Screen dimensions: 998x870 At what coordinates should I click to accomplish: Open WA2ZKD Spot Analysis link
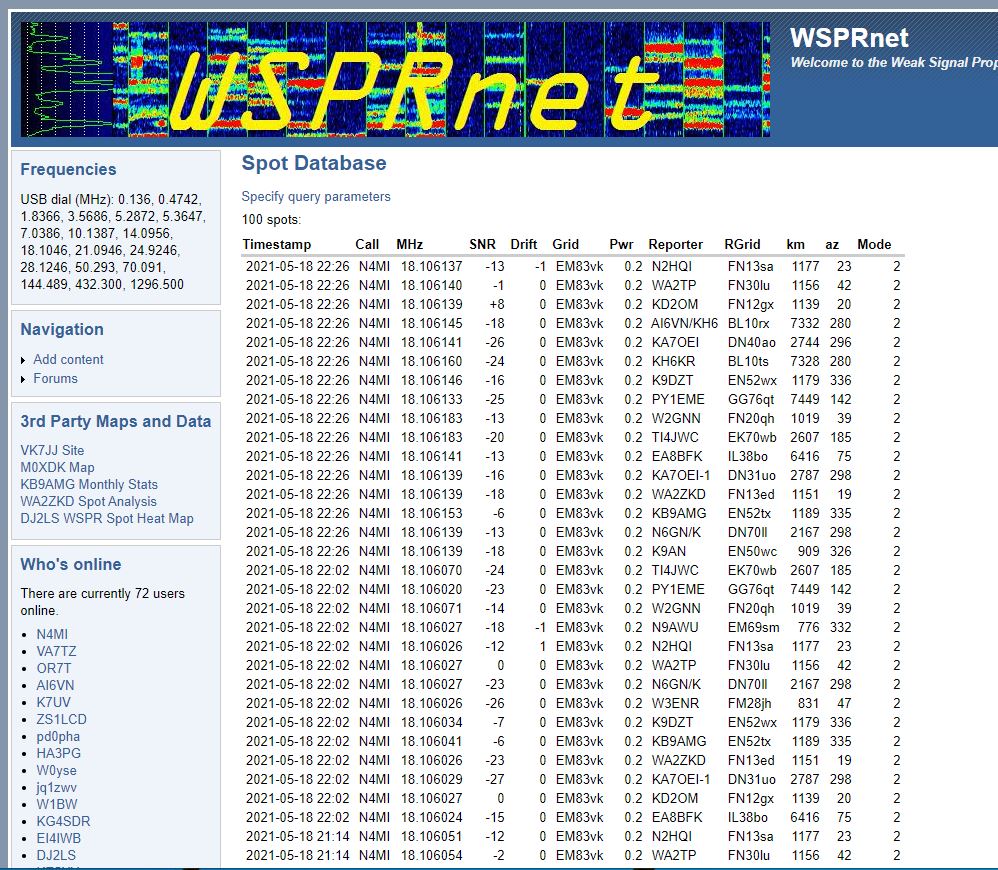88,502
